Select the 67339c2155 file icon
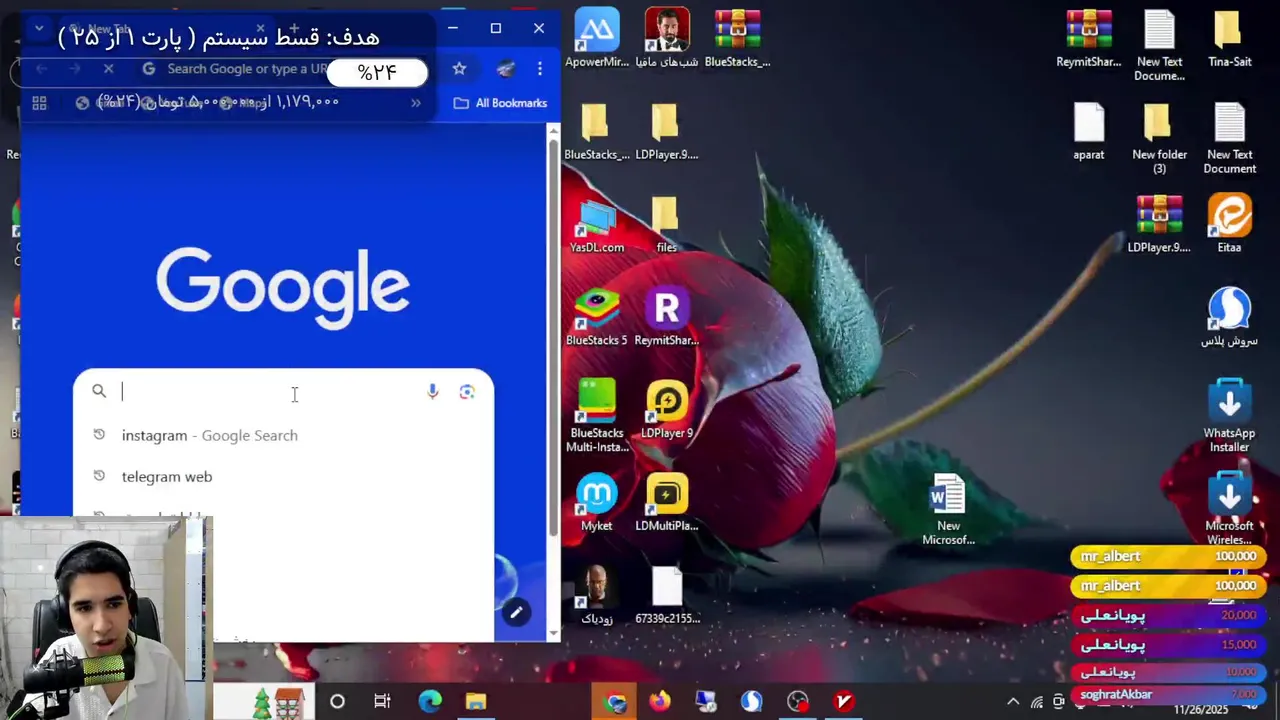Image resolution: width=1280 pixels, height=720 pixels. 667,595
